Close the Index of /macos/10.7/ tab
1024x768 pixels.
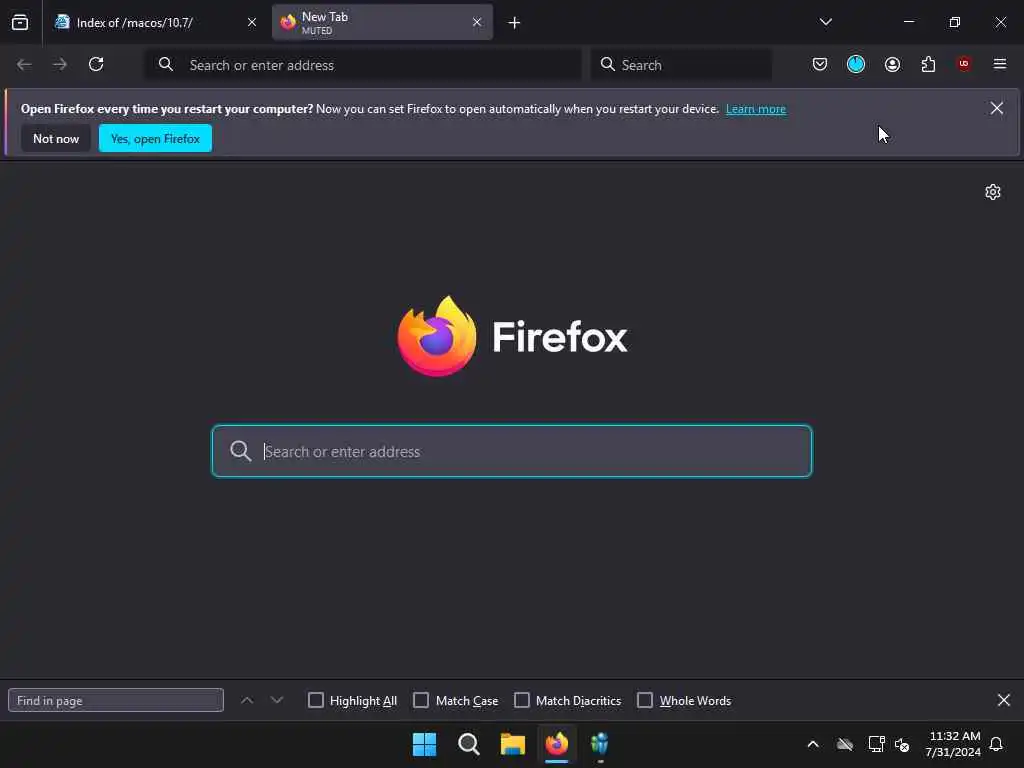pyautogui.click(x=251, y=22)
